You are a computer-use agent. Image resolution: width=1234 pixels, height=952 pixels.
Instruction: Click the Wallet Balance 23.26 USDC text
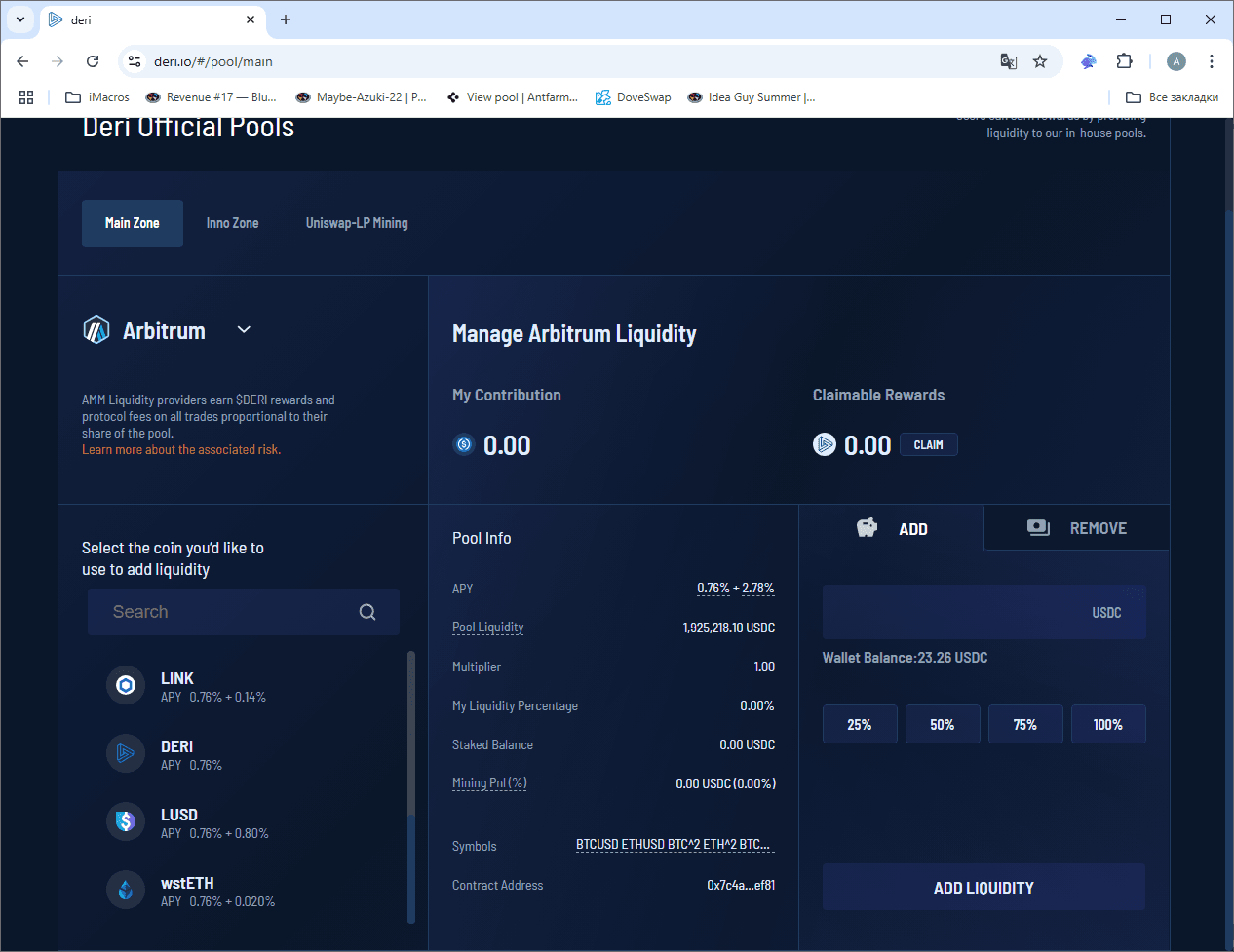906,658
